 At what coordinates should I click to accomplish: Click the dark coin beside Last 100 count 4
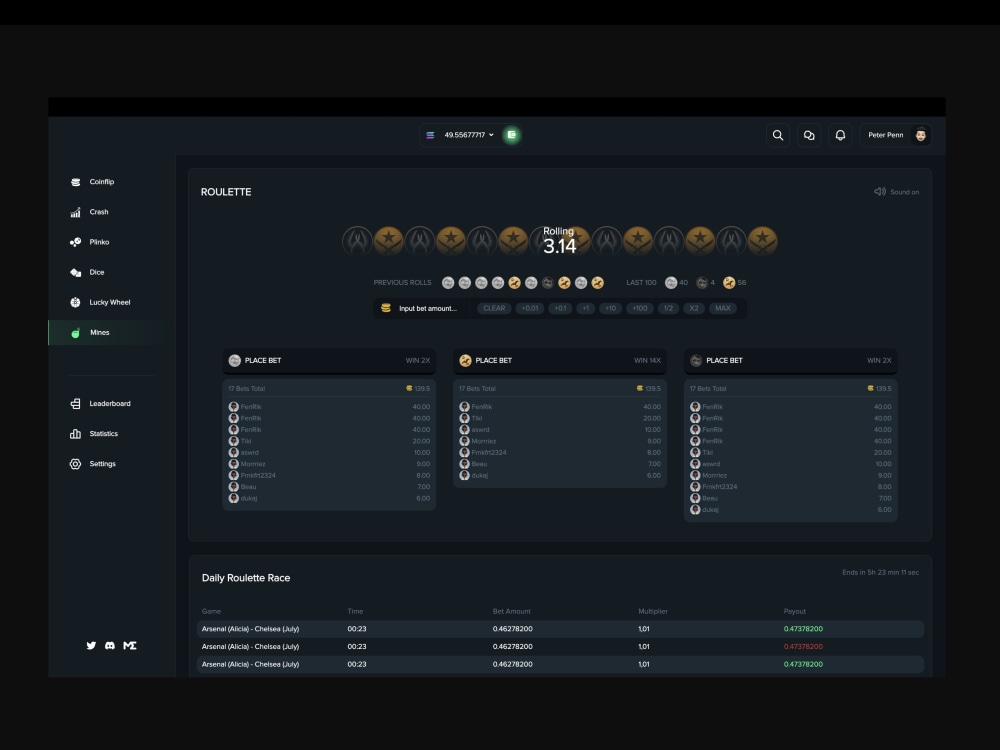(x=702, y=283)
